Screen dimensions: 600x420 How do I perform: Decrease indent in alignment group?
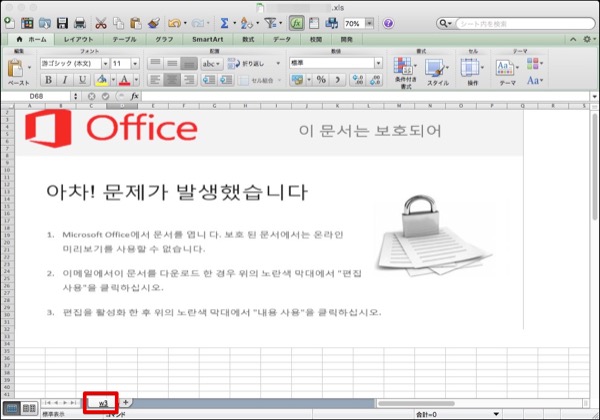209,80
